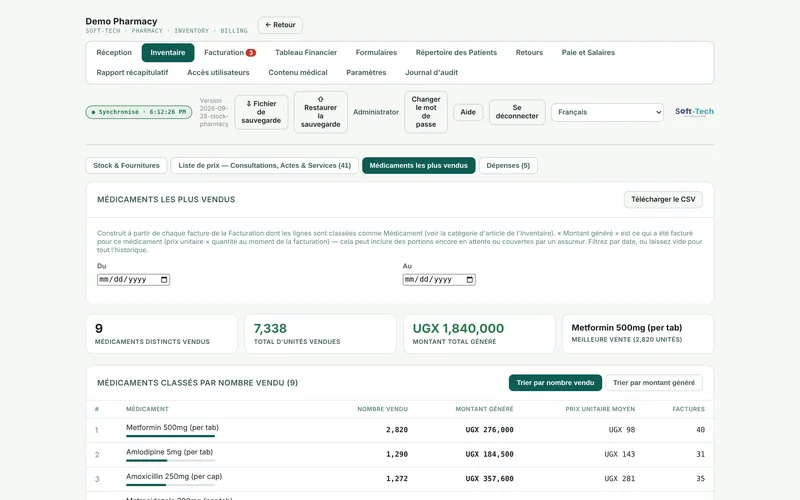800x500 pixels.
Task: Click Se déconnecter button
Action: pos(517,112)
